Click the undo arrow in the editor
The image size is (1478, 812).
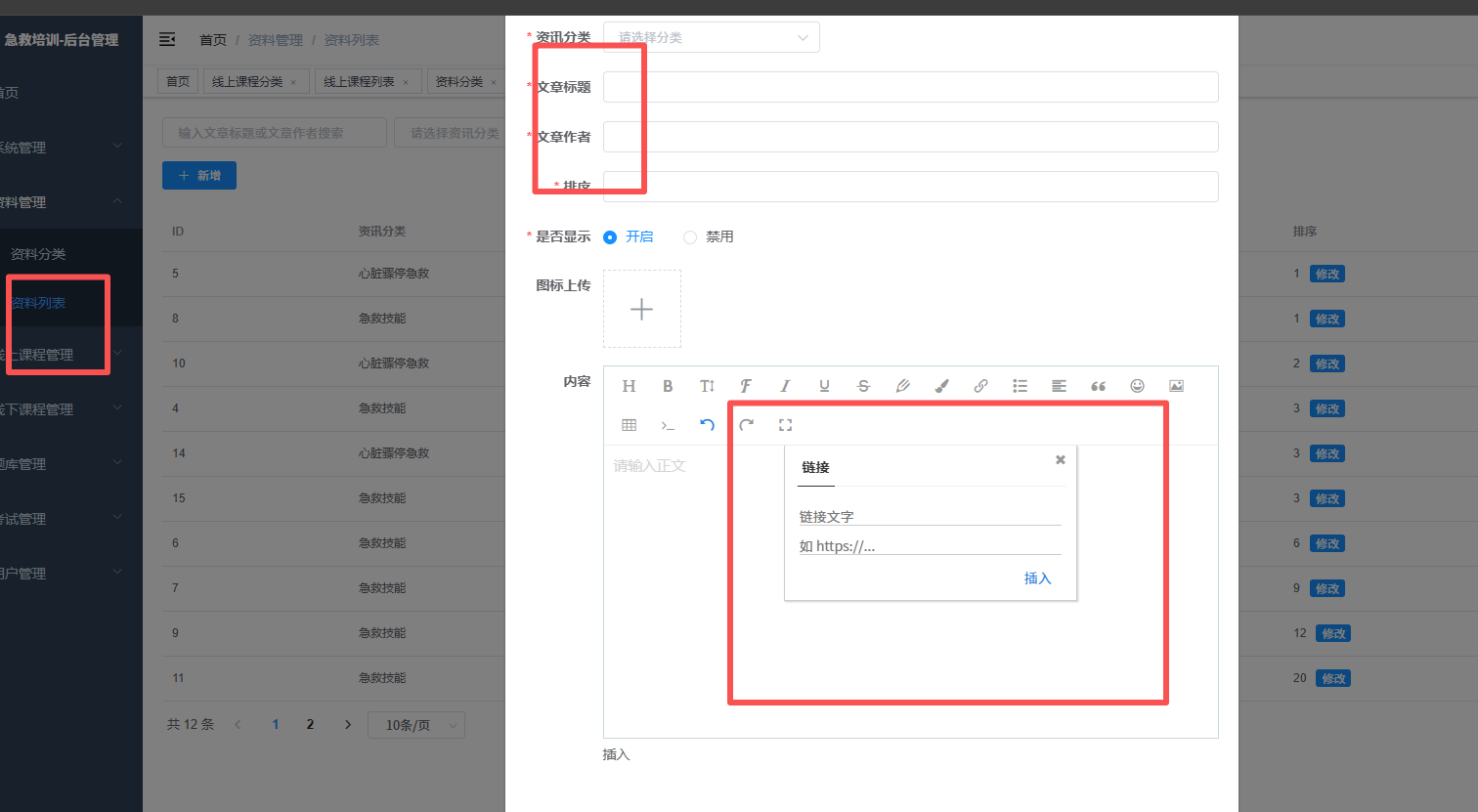[707, 425]
